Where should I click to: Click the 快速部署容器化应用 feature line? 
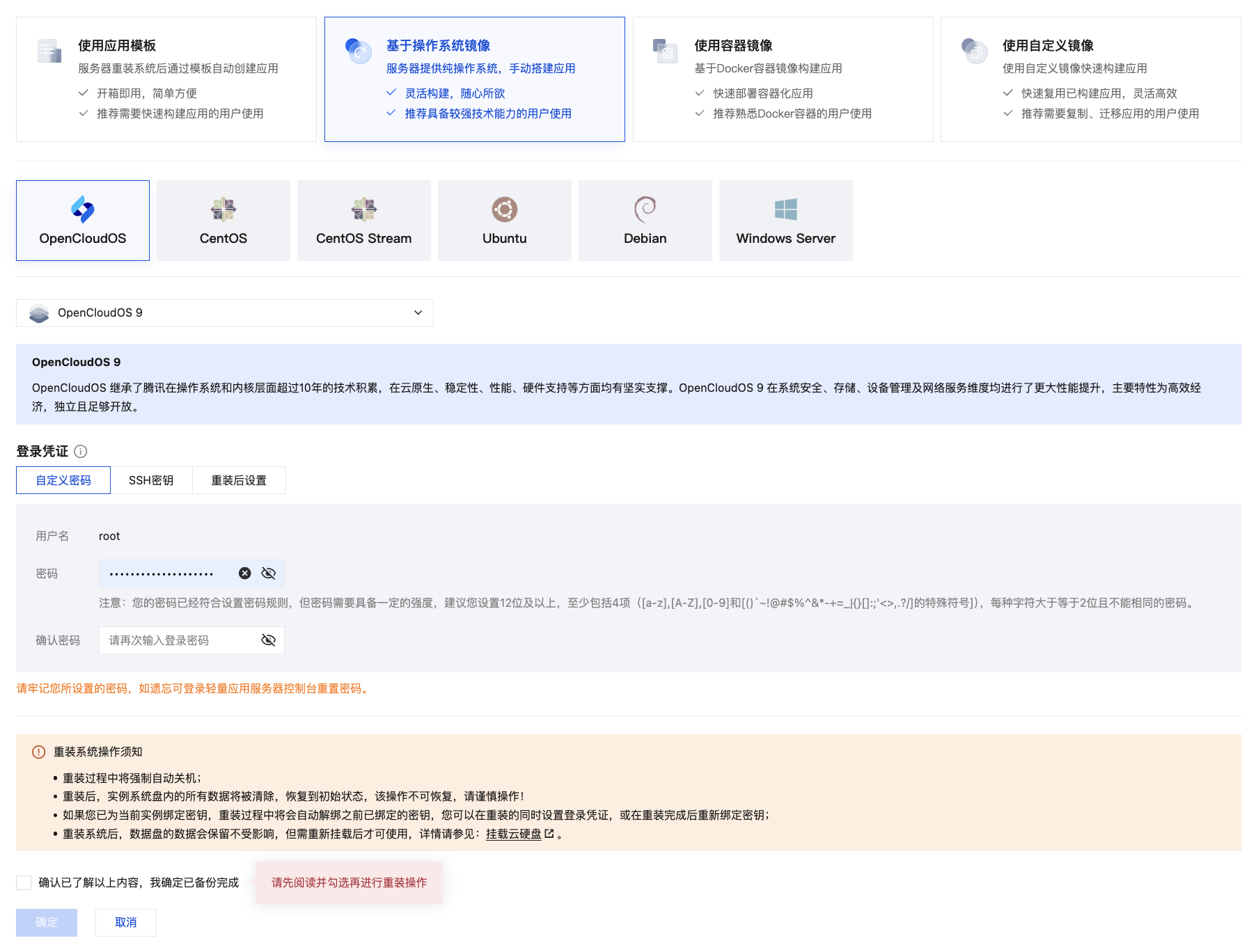763,93
